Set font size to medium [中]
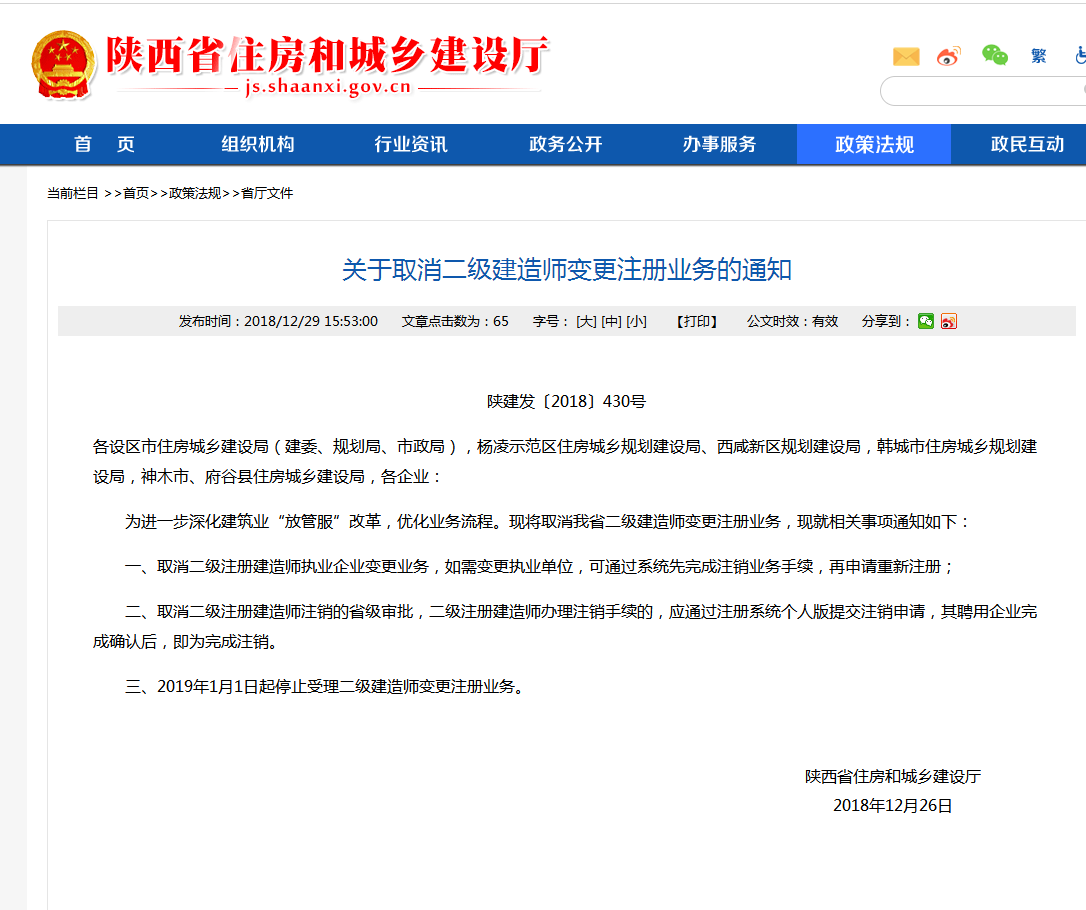 point(611,321)
